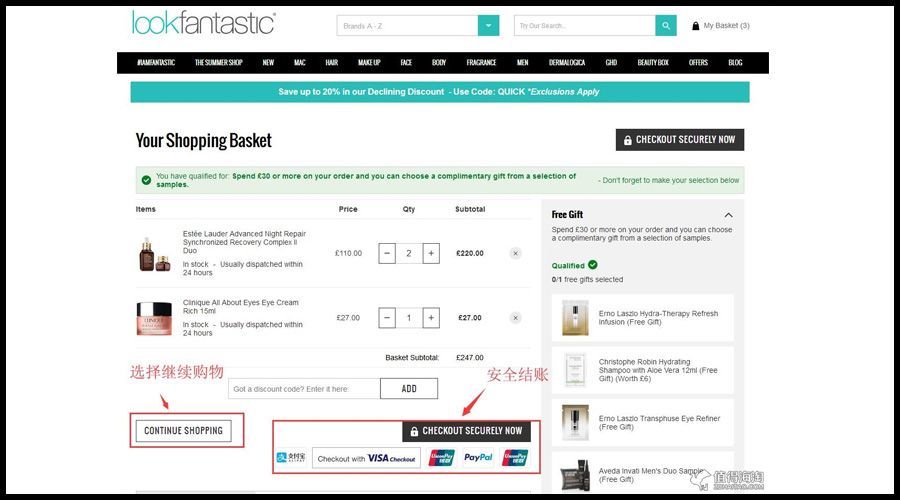The width and height of the screenshot is (900, 500).
Task: Select Erno Laszlo Transphuse Eye Refiner gift
Action: 643,423
